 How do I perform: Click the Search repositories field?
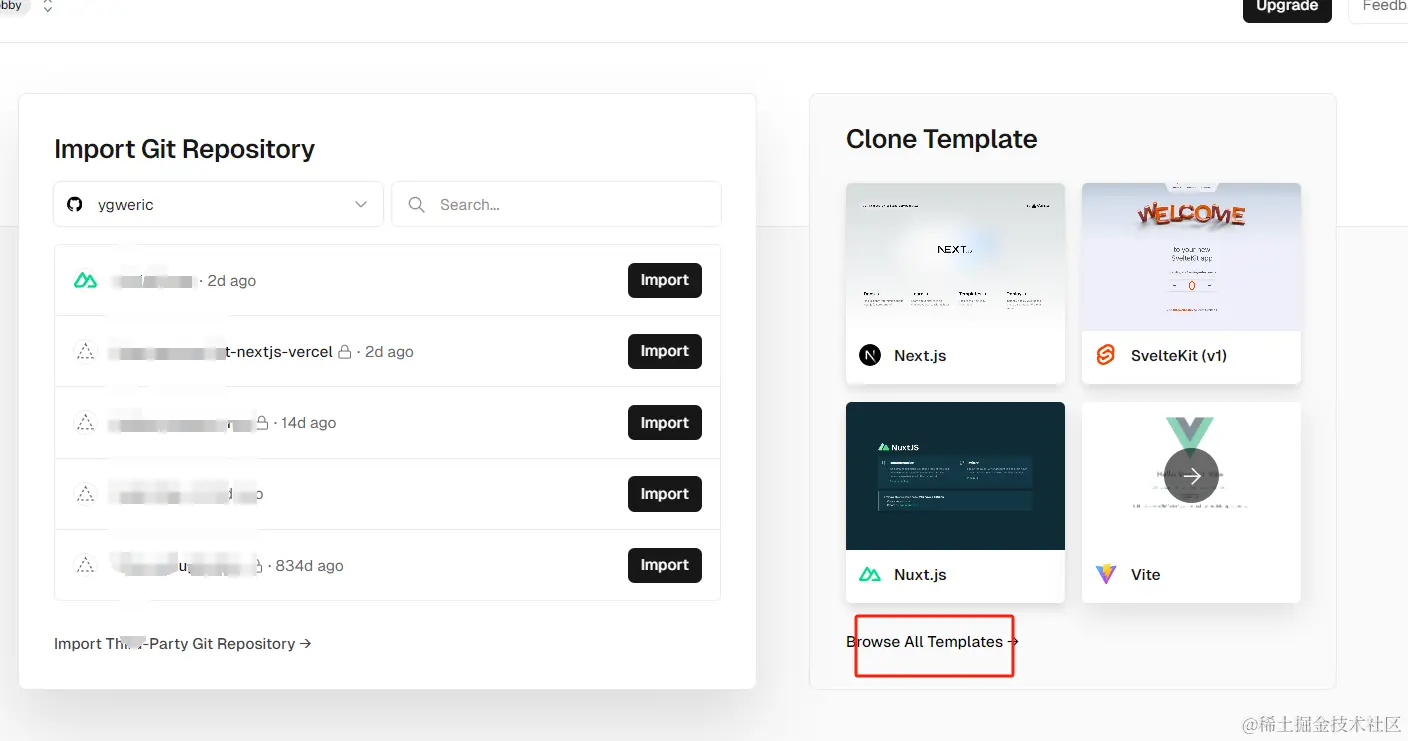pyautogui.click(x=556, y=204)
